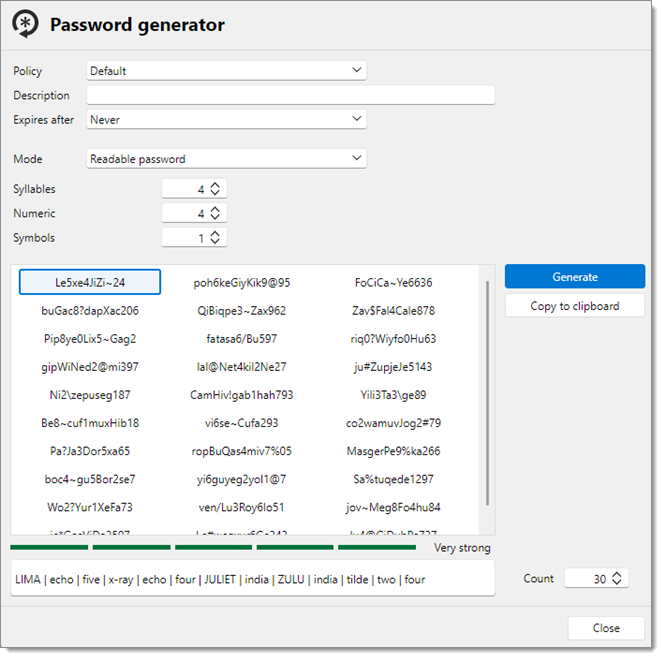Click into the Description field
The height and width of the screenshot is (658, 662).
pyautogui.click(x=290, y=95)
